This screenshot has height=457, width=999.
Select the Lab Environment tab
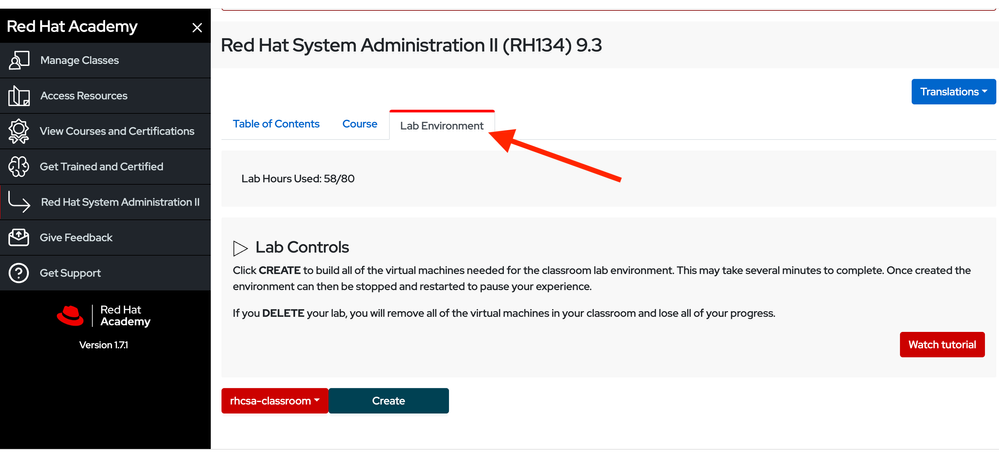click(441, 126)
